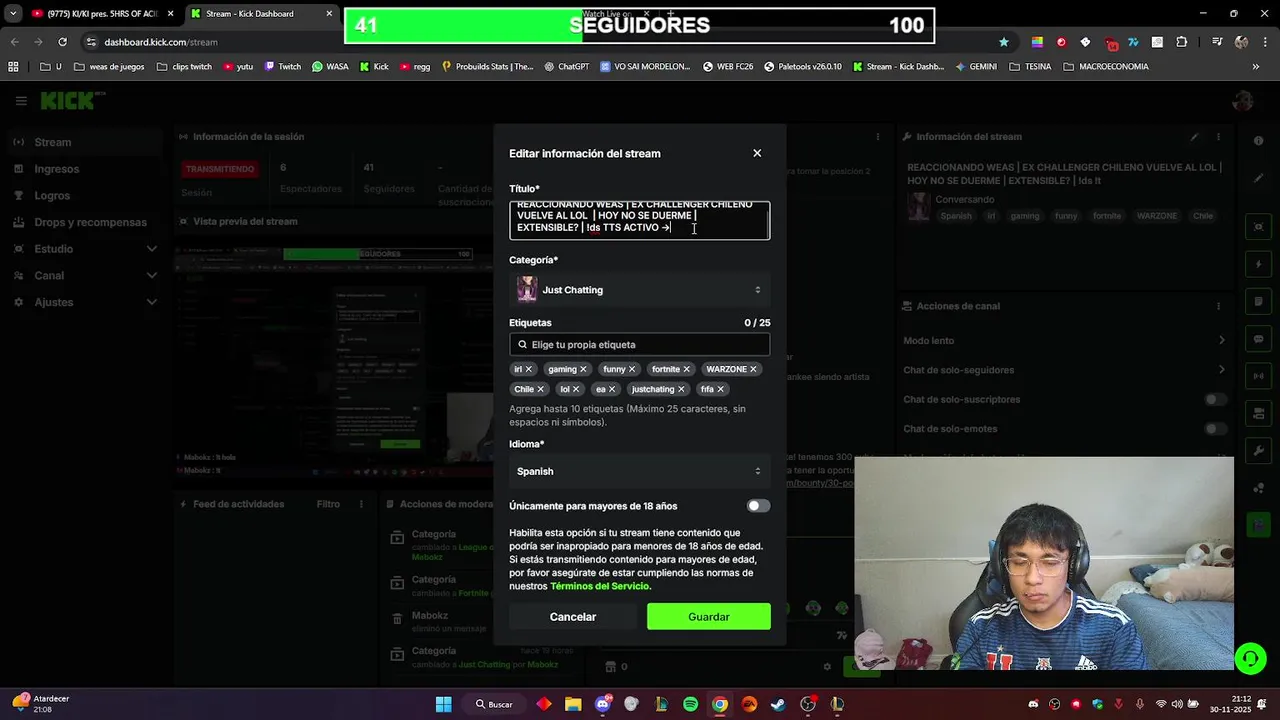
Task: Open the MACROECONOMIA bookmark folder
Action: pos(1105,67)
